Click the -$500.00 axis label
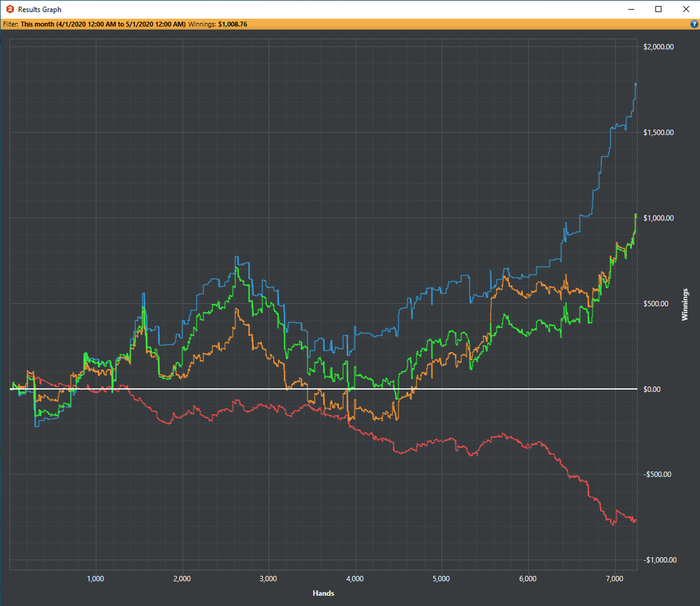The image size is (700, 606). pos(657,474)
